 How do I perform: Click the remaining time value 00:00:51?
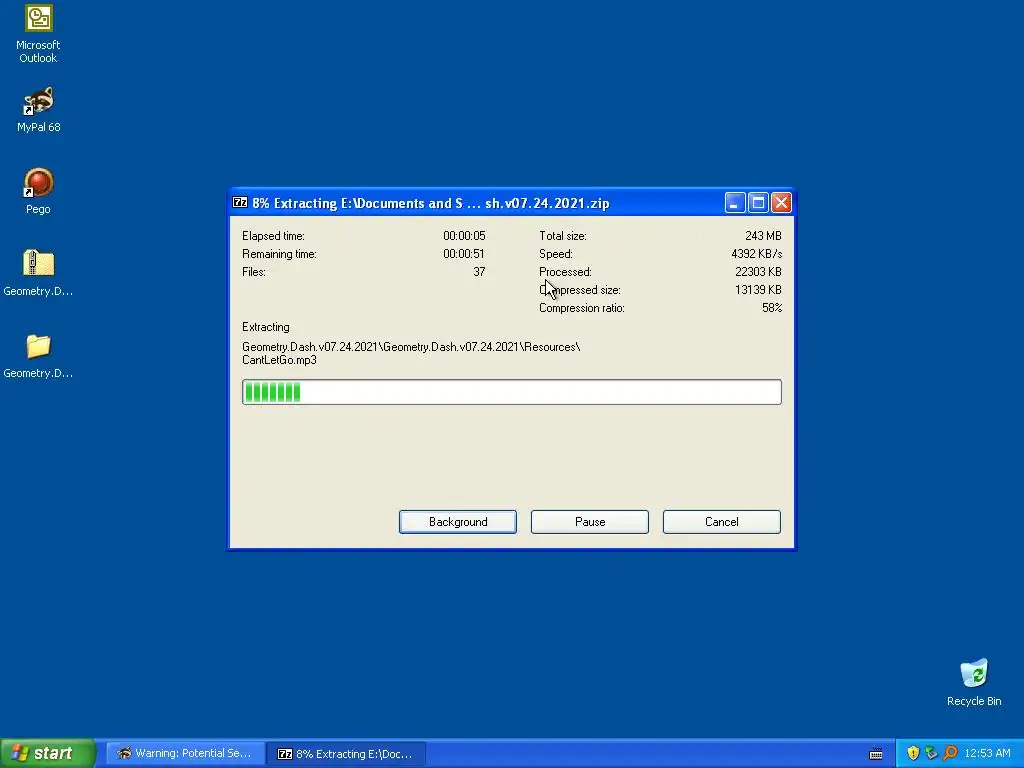tap(464, 253)
